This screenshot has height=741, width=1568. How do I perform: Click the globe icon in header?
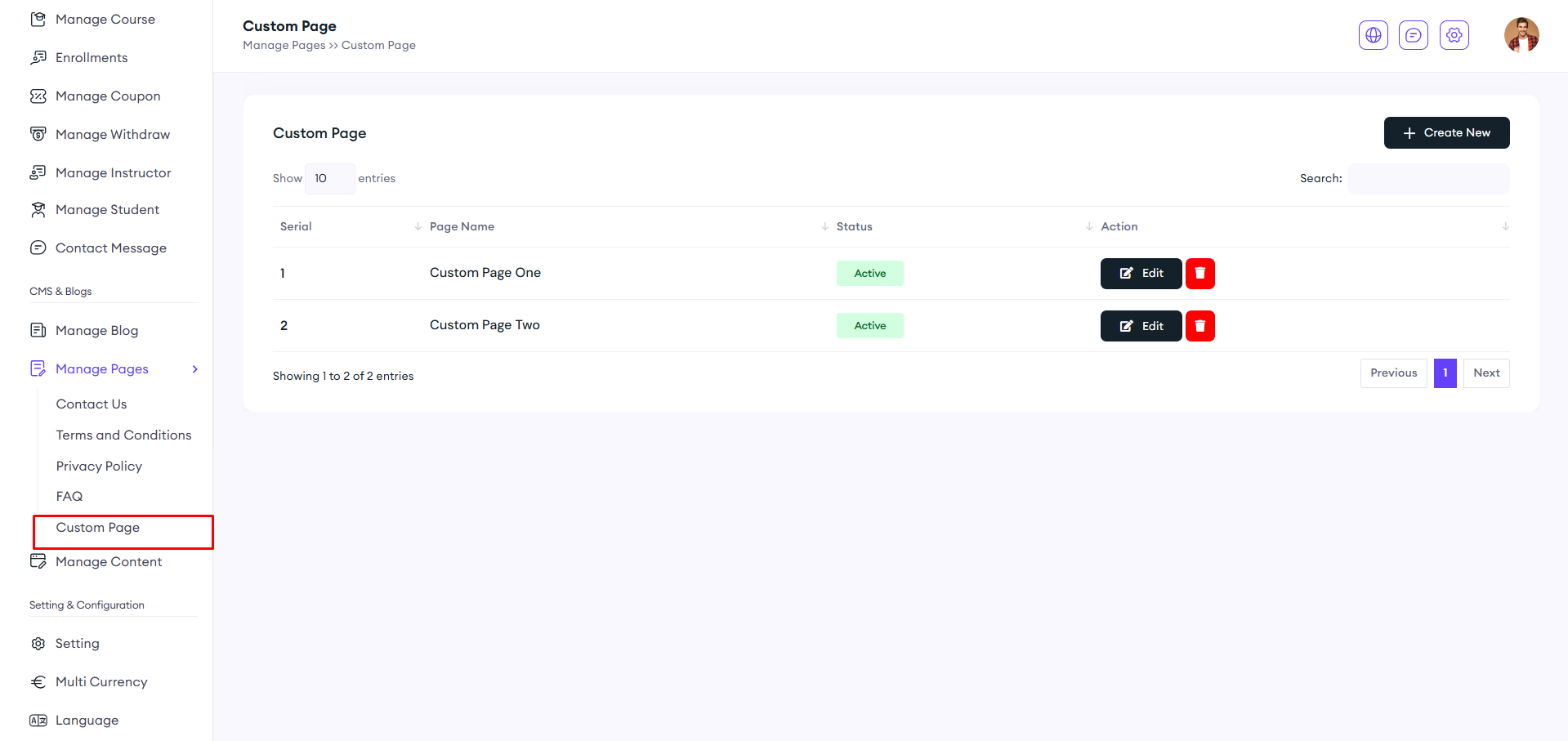click(1373, 35)
